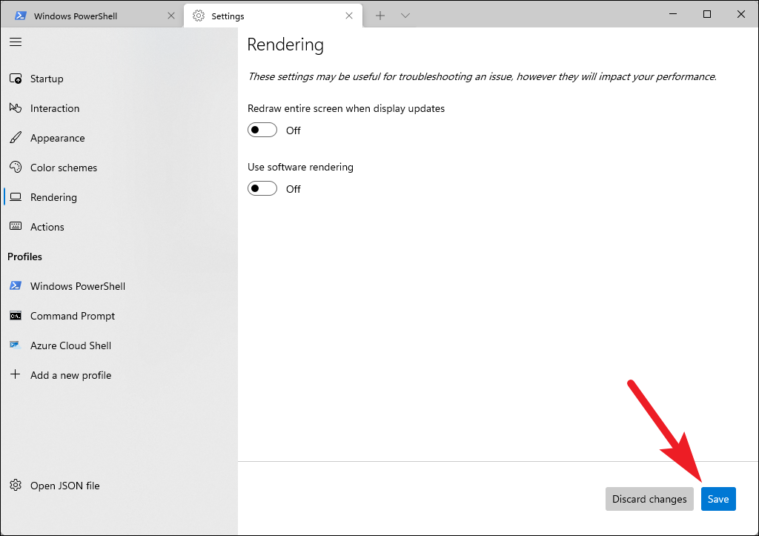Toggle Use software rendering switch

[x=262, y=188]
